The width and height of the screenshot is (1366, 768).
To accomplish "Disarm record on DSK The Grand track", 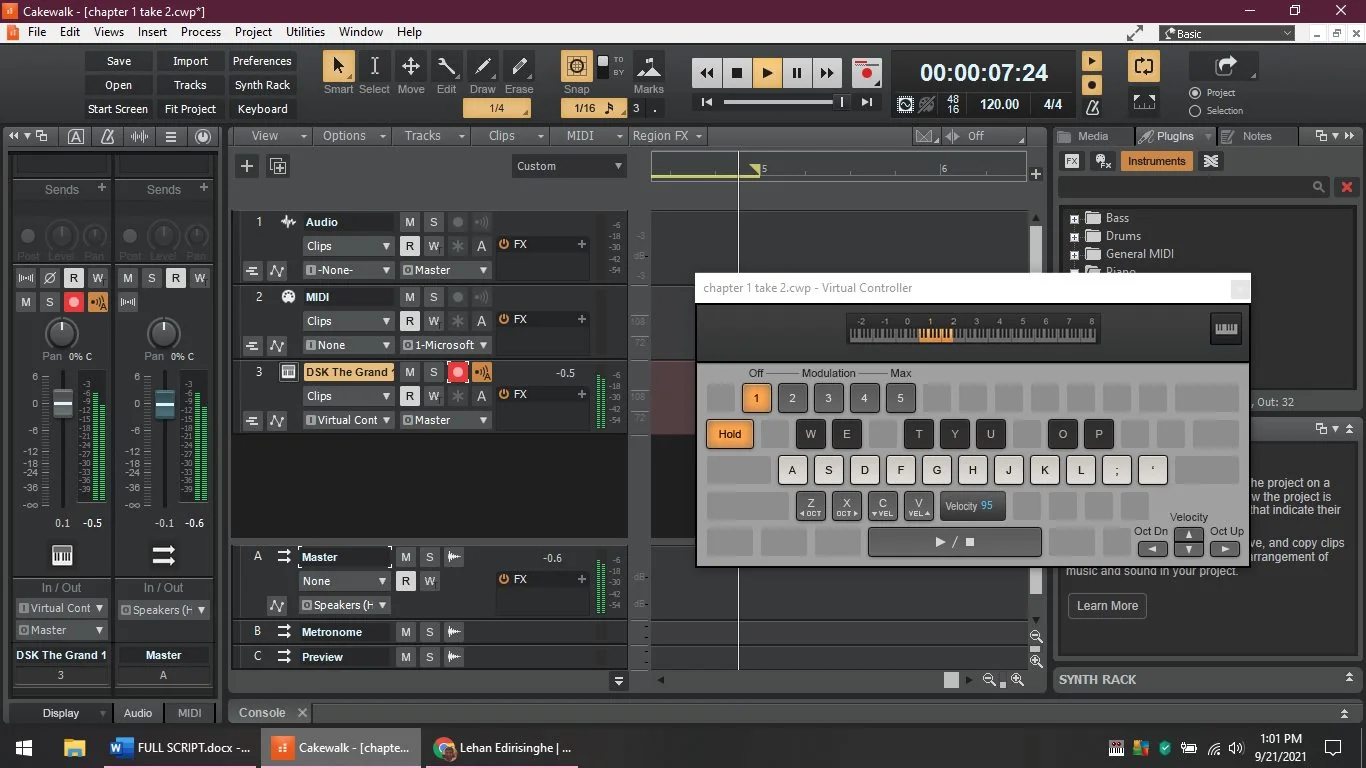I will click(x=458, y=372).
